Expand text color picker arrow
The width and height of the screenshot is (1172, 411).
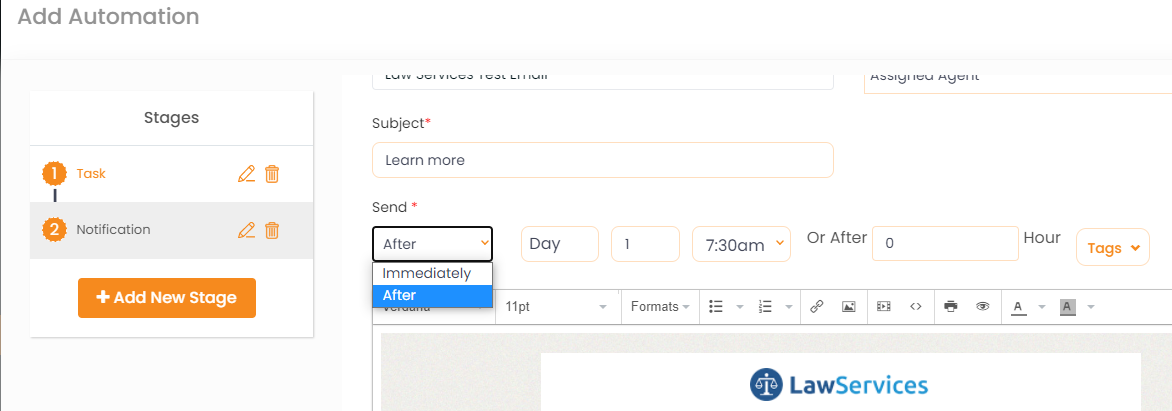1042,306
